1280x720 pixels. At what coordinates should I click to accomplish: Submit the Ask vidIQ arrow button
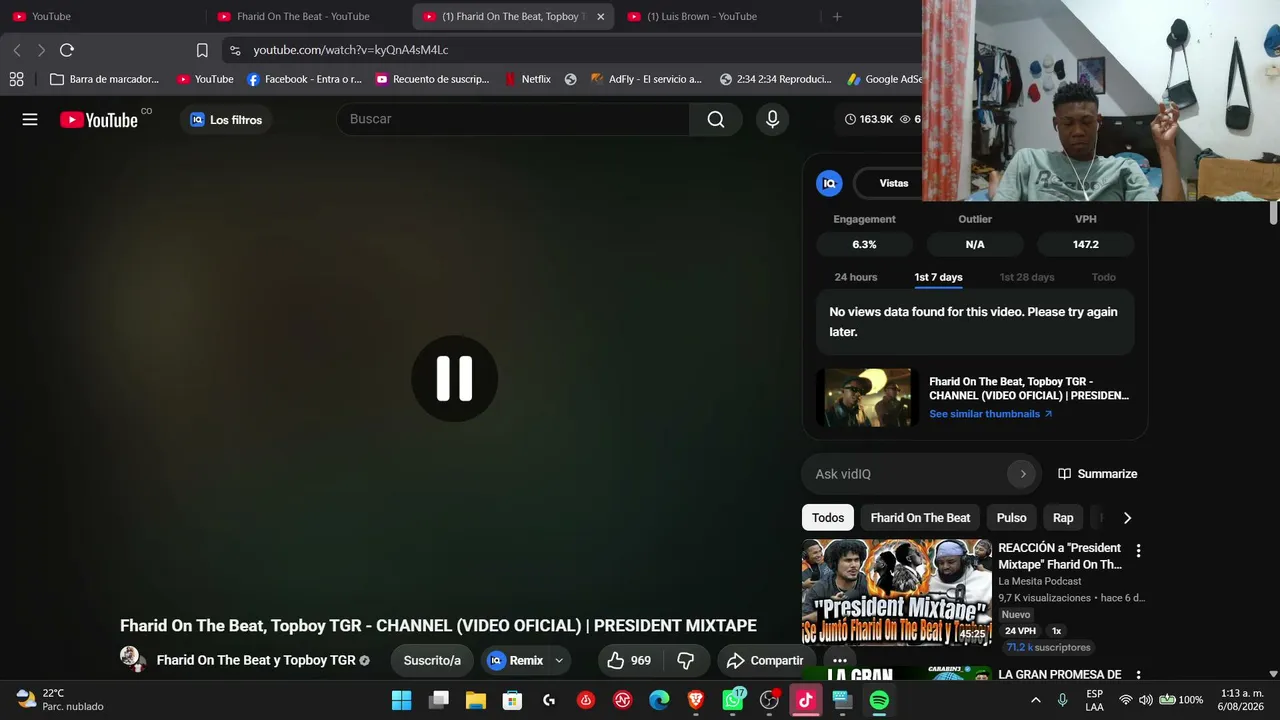pyautogui.click(x=1022, y=474)
